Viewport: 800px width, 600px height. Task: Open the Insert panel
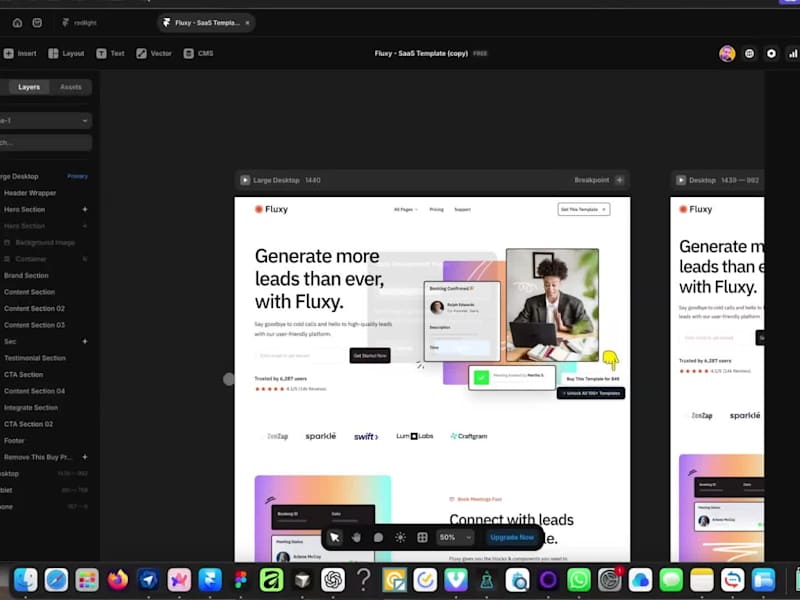coord(20,54)
